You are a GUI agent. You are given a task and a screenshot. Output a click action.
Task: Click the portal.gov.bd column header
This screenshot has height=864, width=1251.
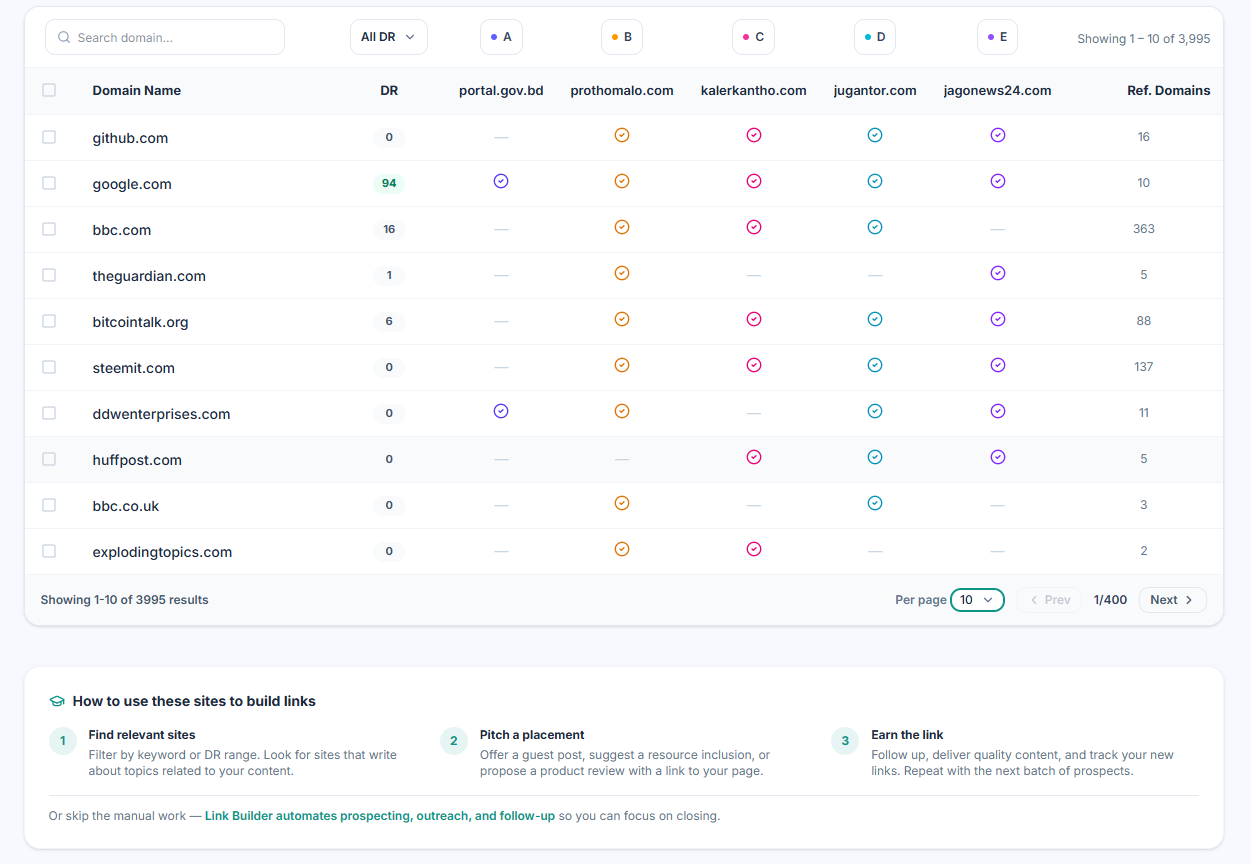pos(501,90)
